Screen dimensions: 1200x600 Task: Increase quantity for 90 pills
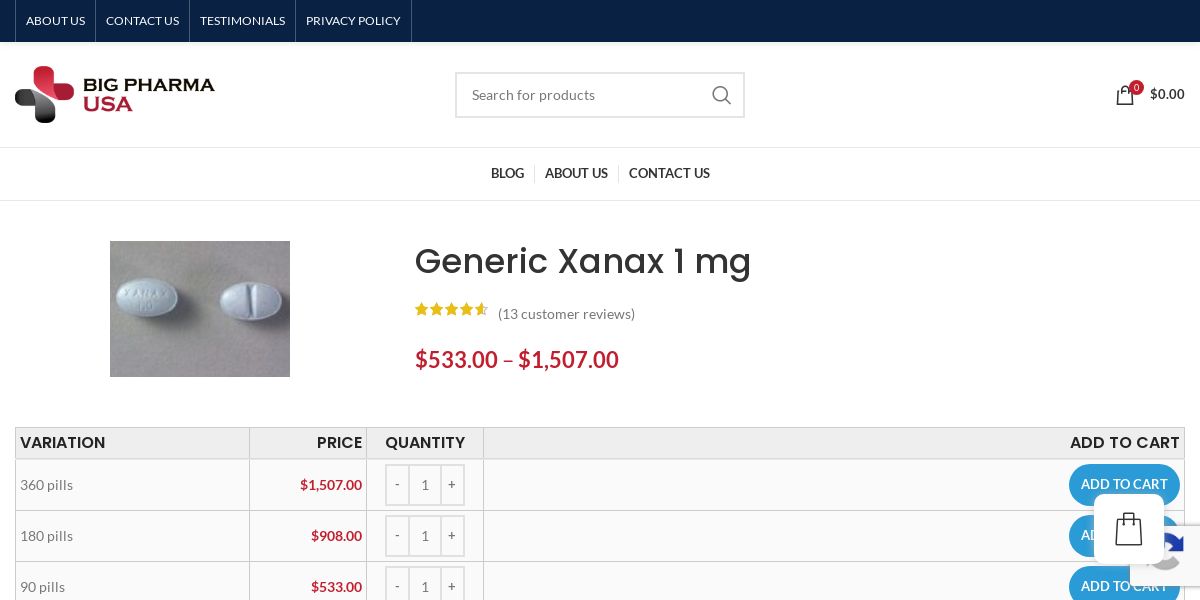pos(452,586)
